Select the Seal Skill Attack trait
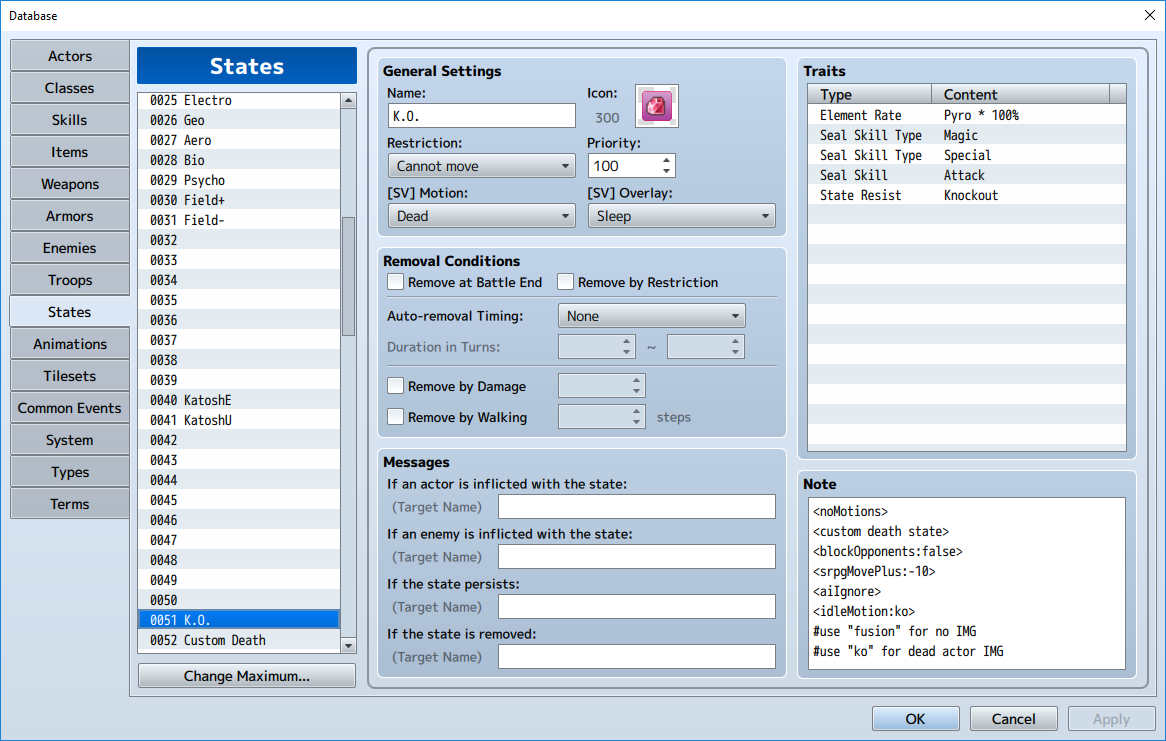Screen dimensions: 1166x741 967,176
